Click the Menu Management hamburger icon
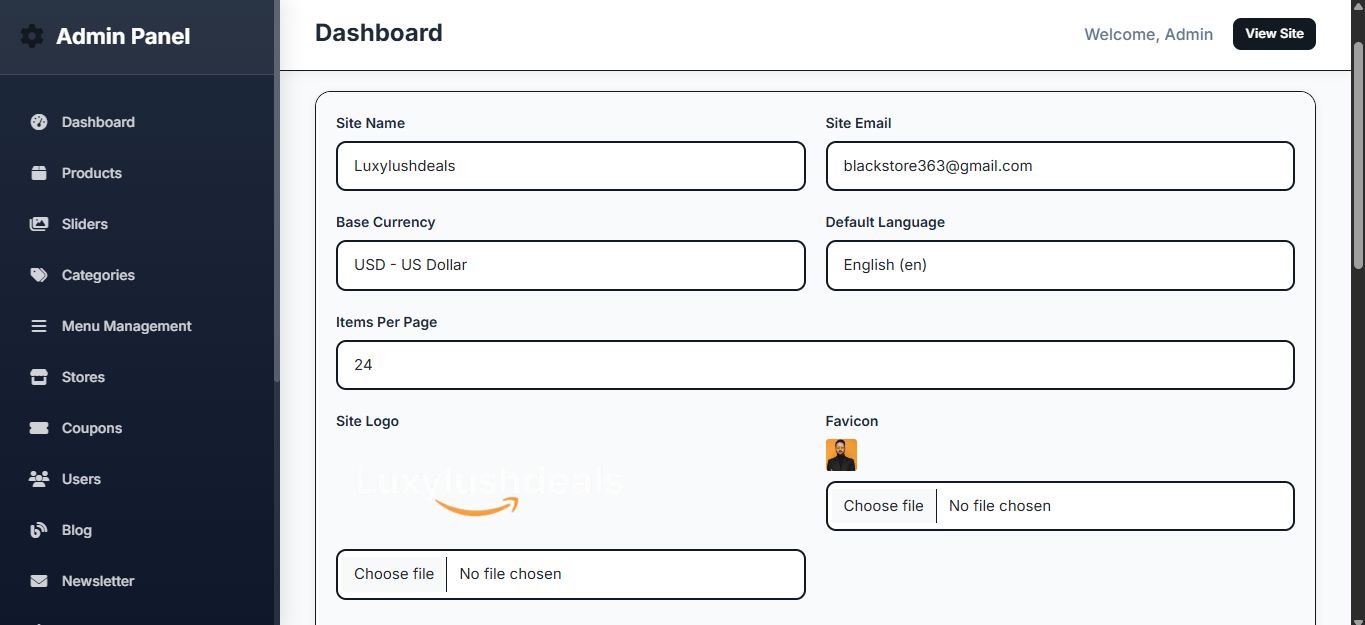 tap(39, 326)
